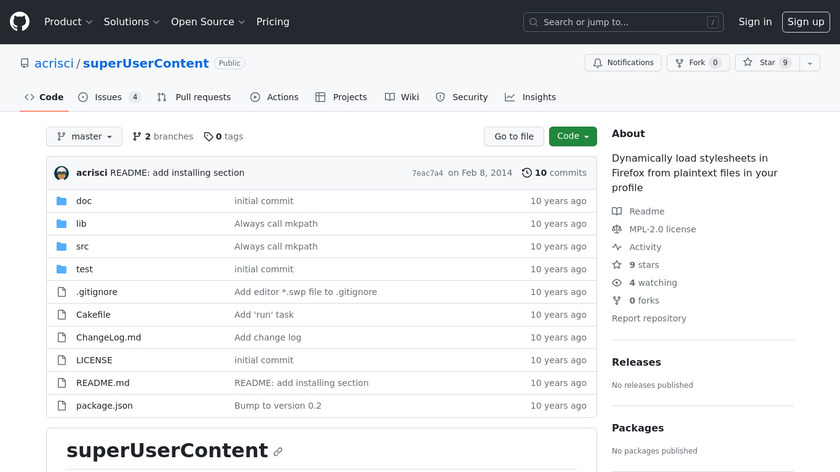Click the Go to file button
The width and height of the screenshot is (840, 472).
click(514, 137)
